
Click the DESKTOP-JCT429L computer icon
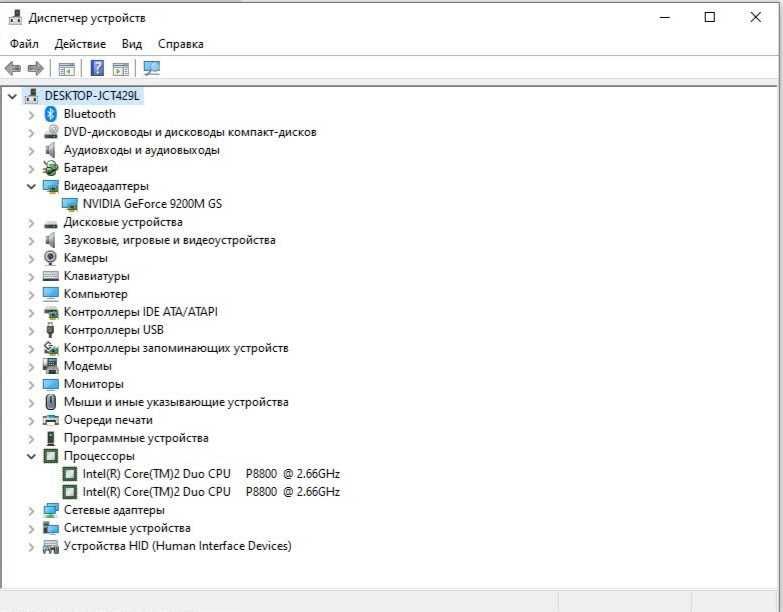coord(31,96)
